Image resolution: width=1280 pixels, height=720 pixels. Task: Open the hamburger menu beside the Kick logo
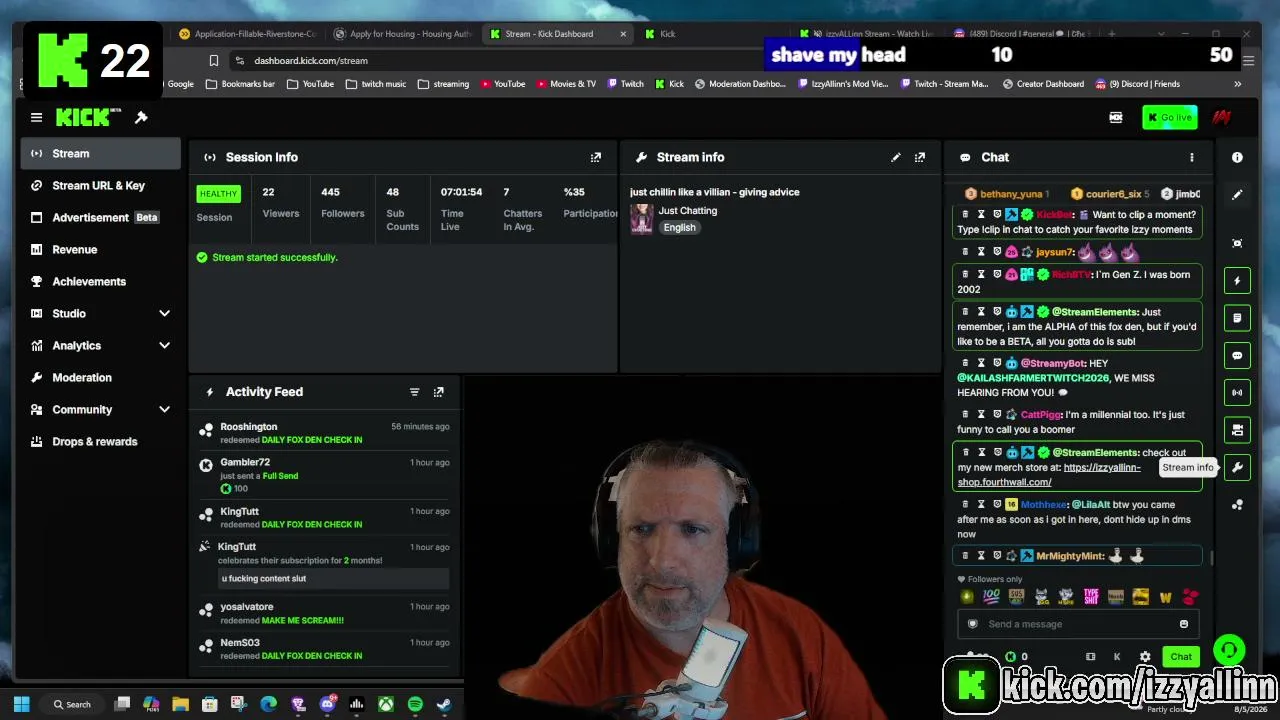[x=36, y=117]
